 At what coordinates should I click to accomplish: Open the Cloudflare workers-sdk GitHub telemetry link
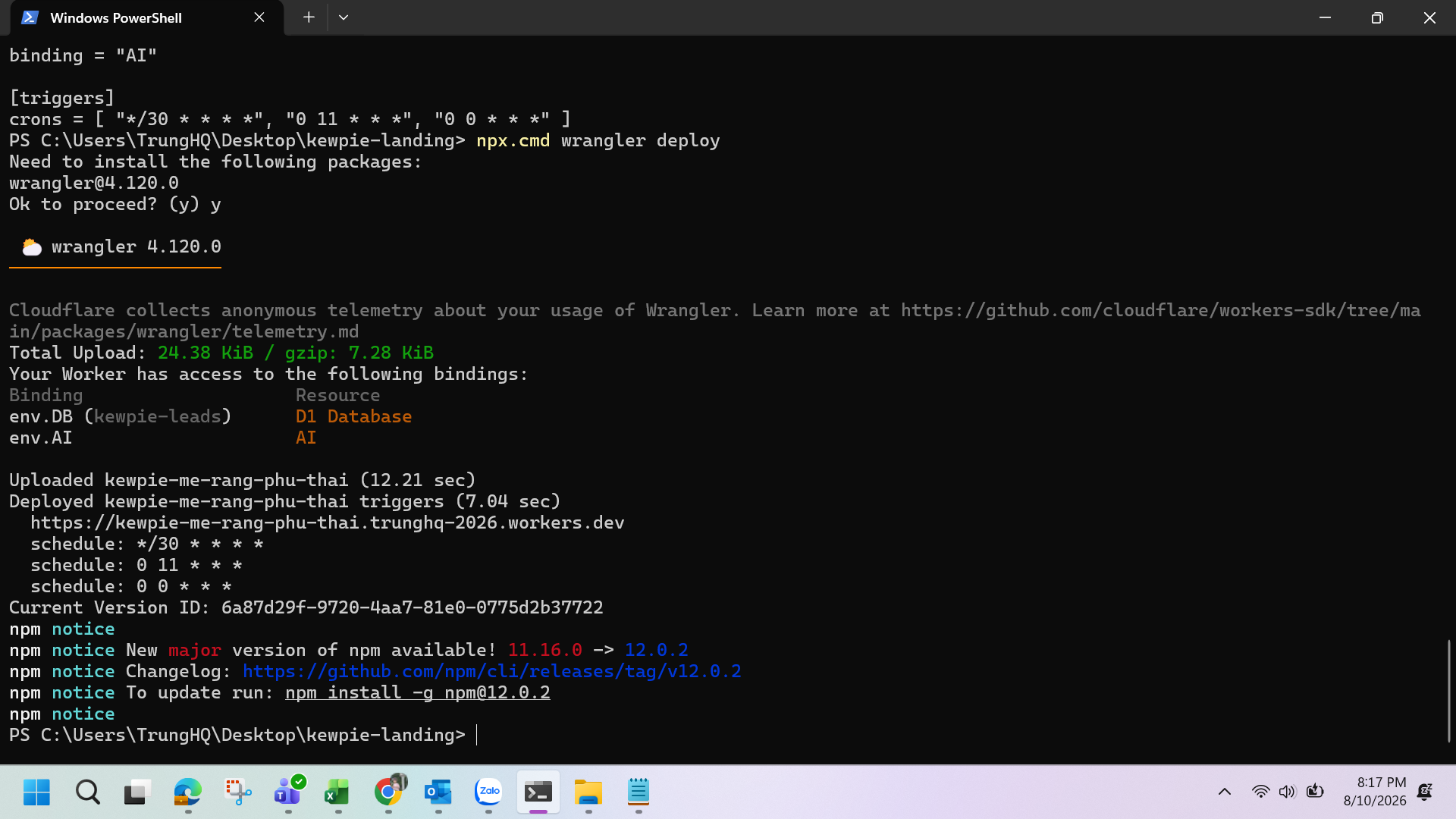(714, 321)
